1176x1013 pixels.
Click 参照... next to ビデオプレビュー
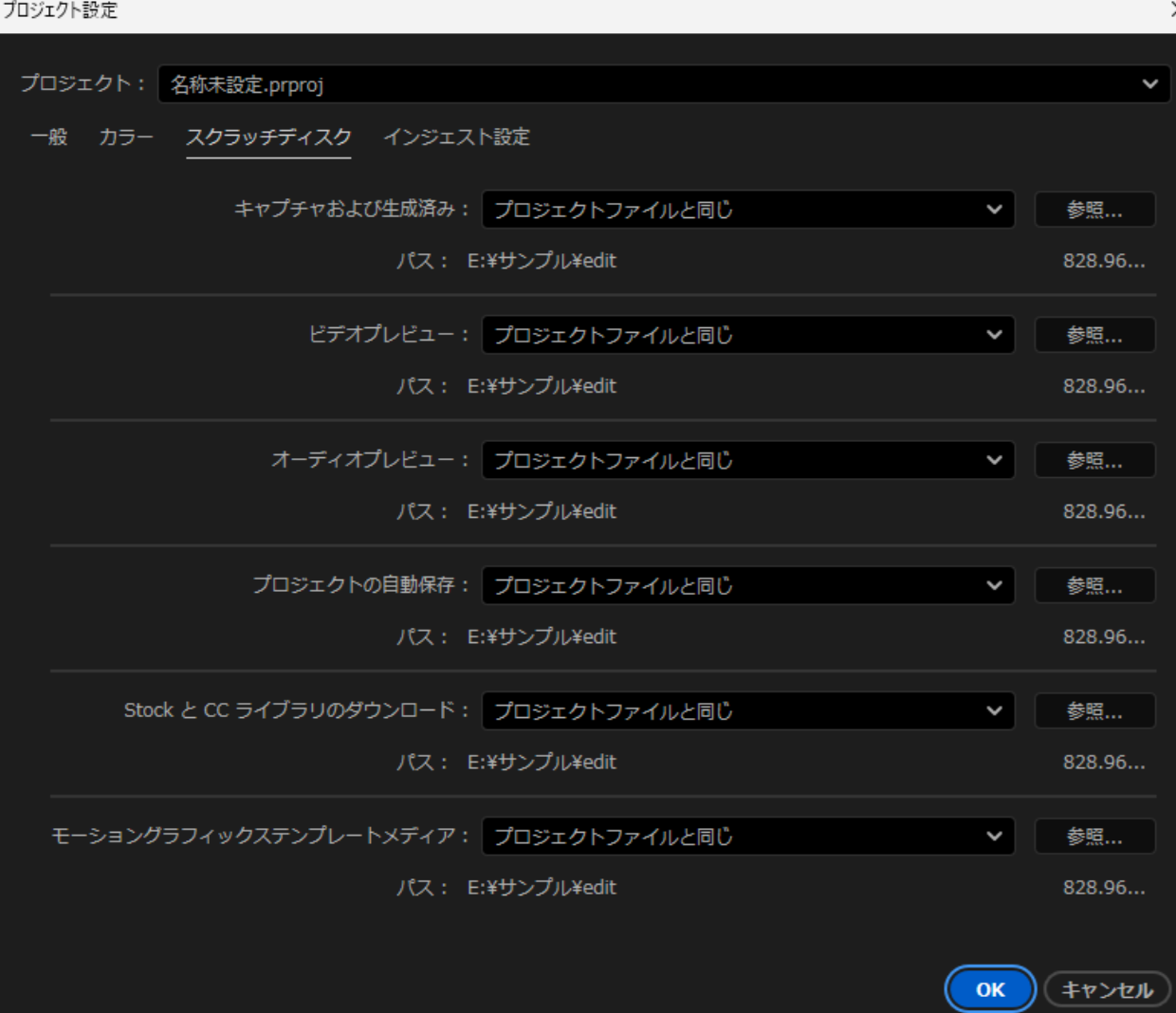point(1094,335)
